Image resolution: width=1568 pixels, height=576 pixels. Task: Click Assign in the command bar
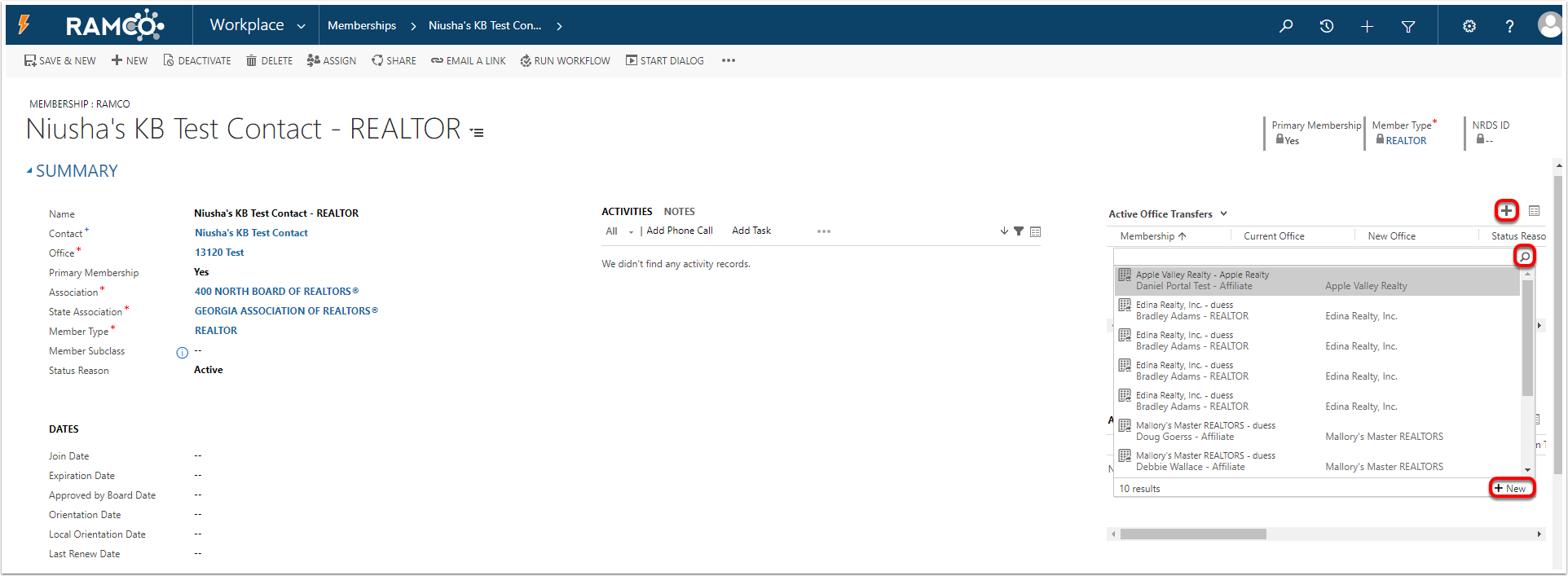point(332,60)
